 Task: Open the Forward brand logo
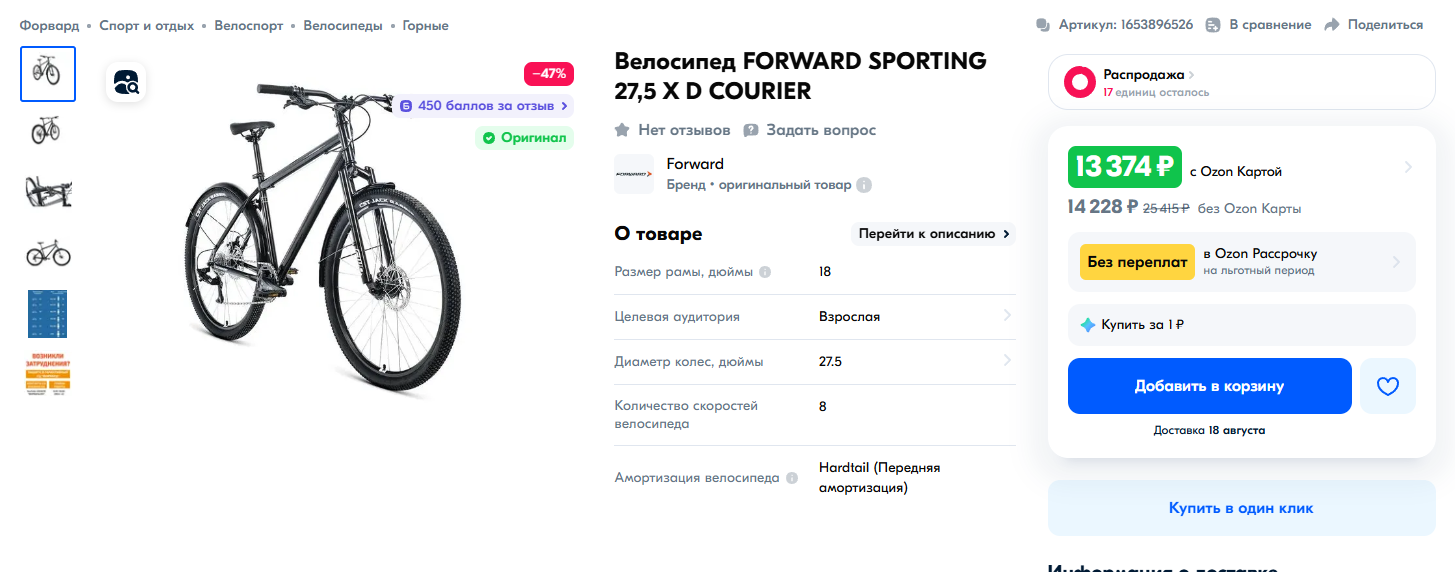click(x=634, y=174)
